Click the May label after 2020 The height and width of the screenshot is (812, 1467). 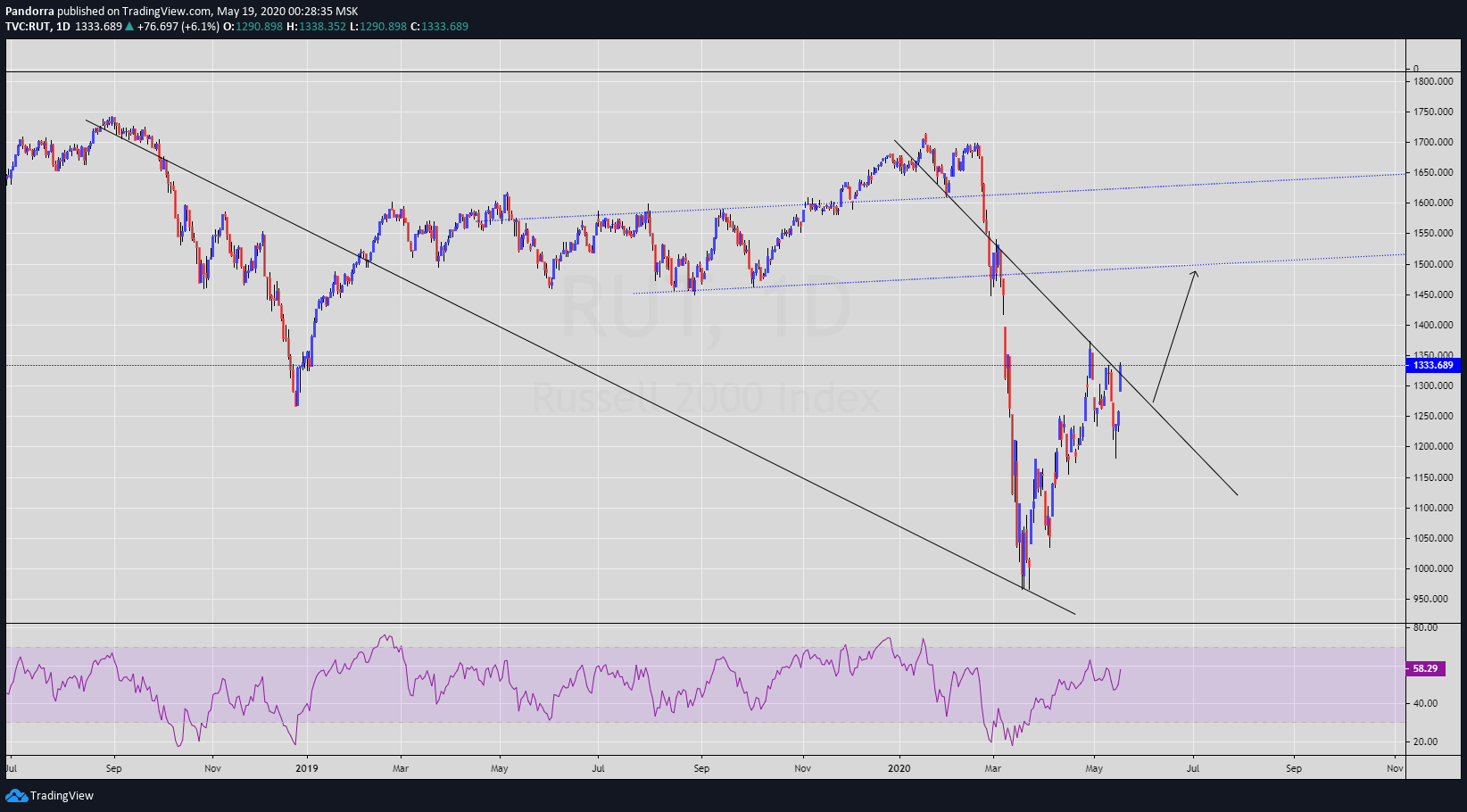click(1094, 768)
